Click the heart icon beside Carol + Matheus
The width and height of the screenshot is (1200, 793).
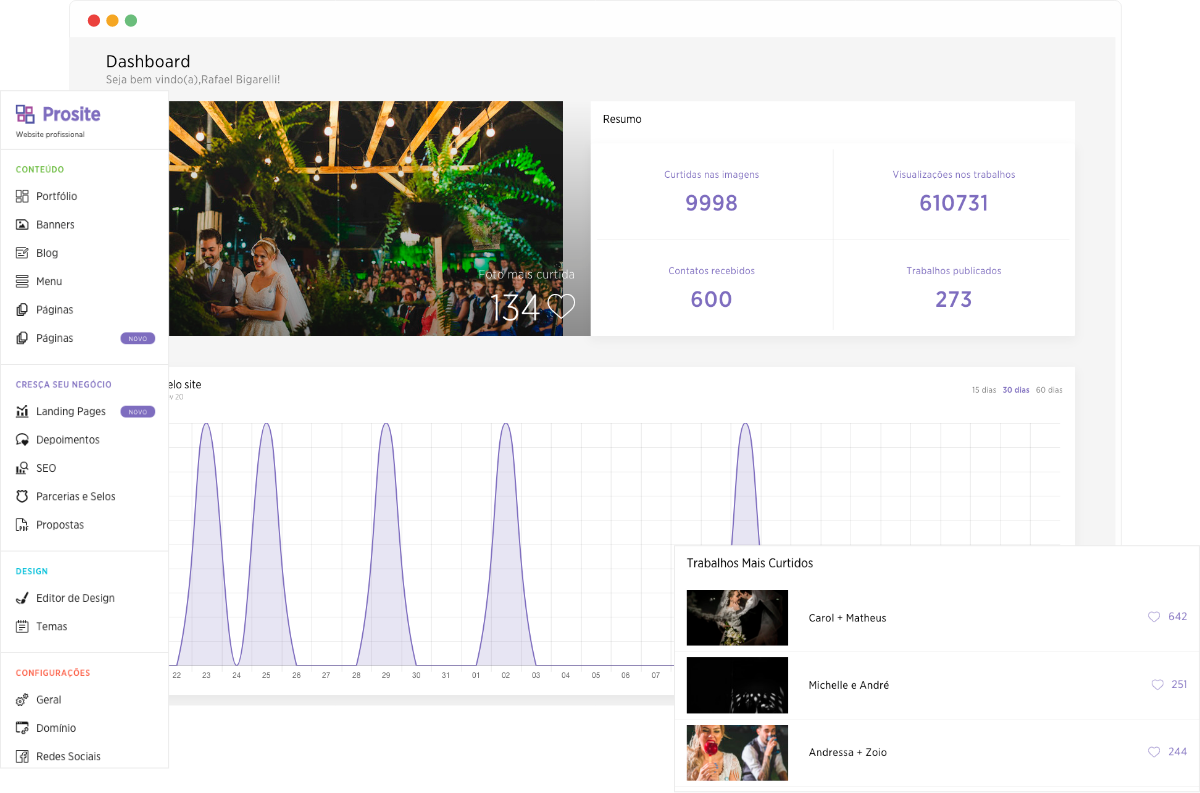(x=1154, y=617)
